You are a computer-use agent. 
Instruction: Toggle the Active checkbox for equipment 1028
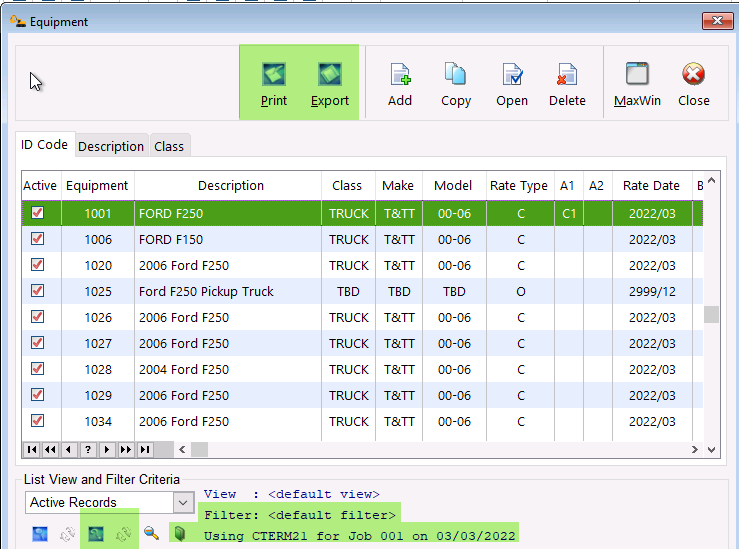38,369
